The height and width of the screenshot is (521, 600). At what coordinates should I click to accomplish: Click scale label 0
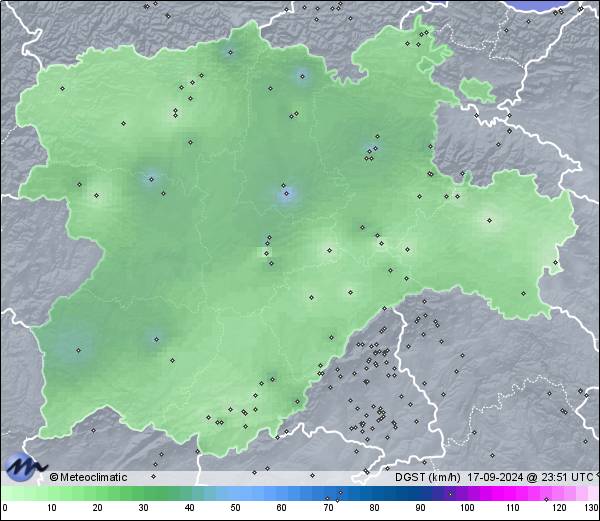tap(5, 508)
